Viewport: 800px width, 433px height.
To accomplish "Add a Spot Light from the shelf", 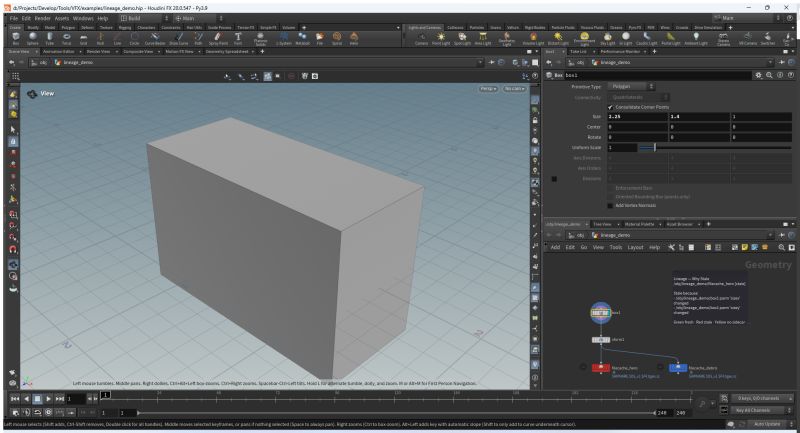I will pyautogui.click(x=462, y=38).
